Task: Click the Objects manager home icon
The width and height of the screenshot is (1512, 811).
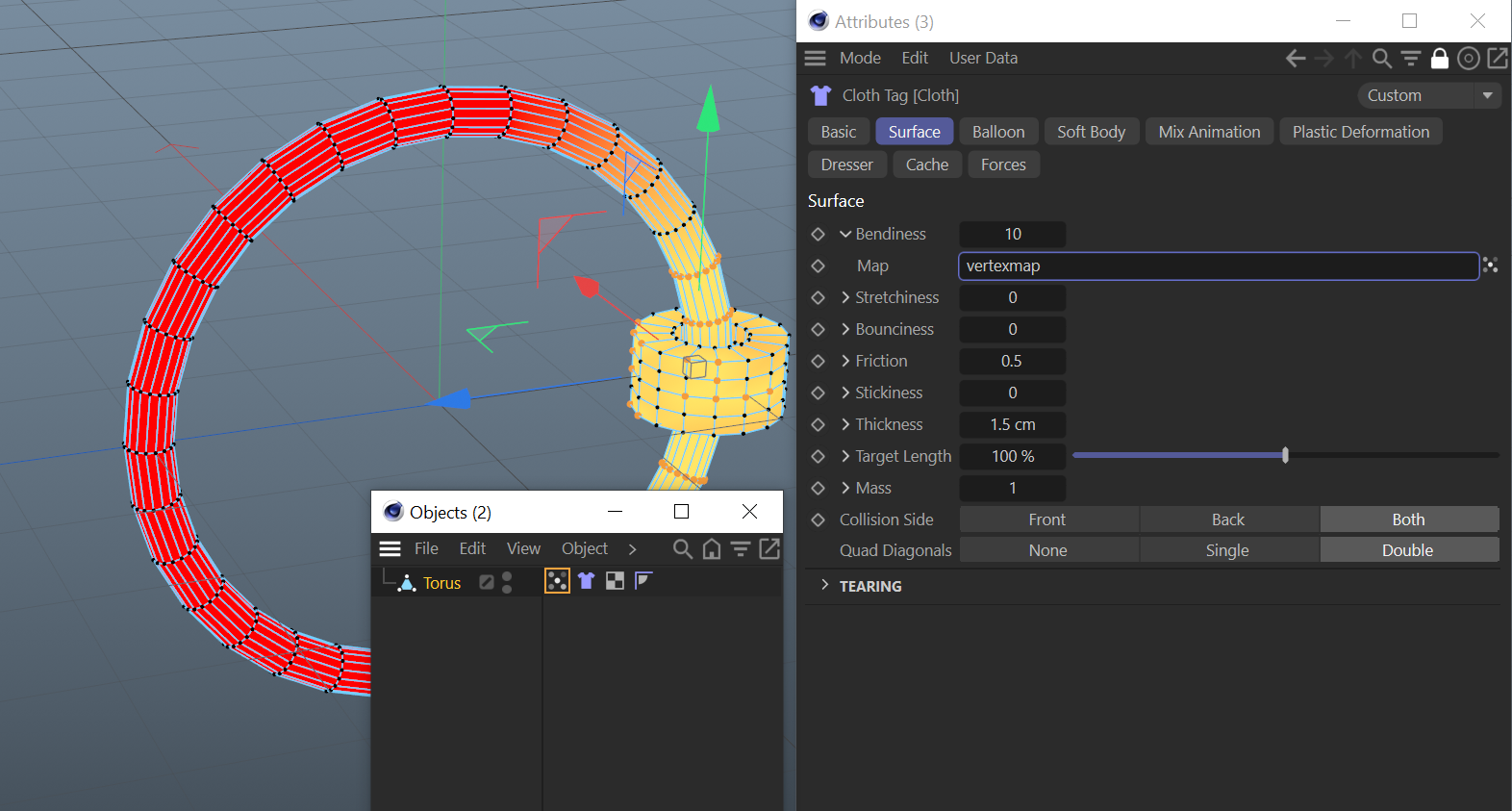Action: point(712,548)
